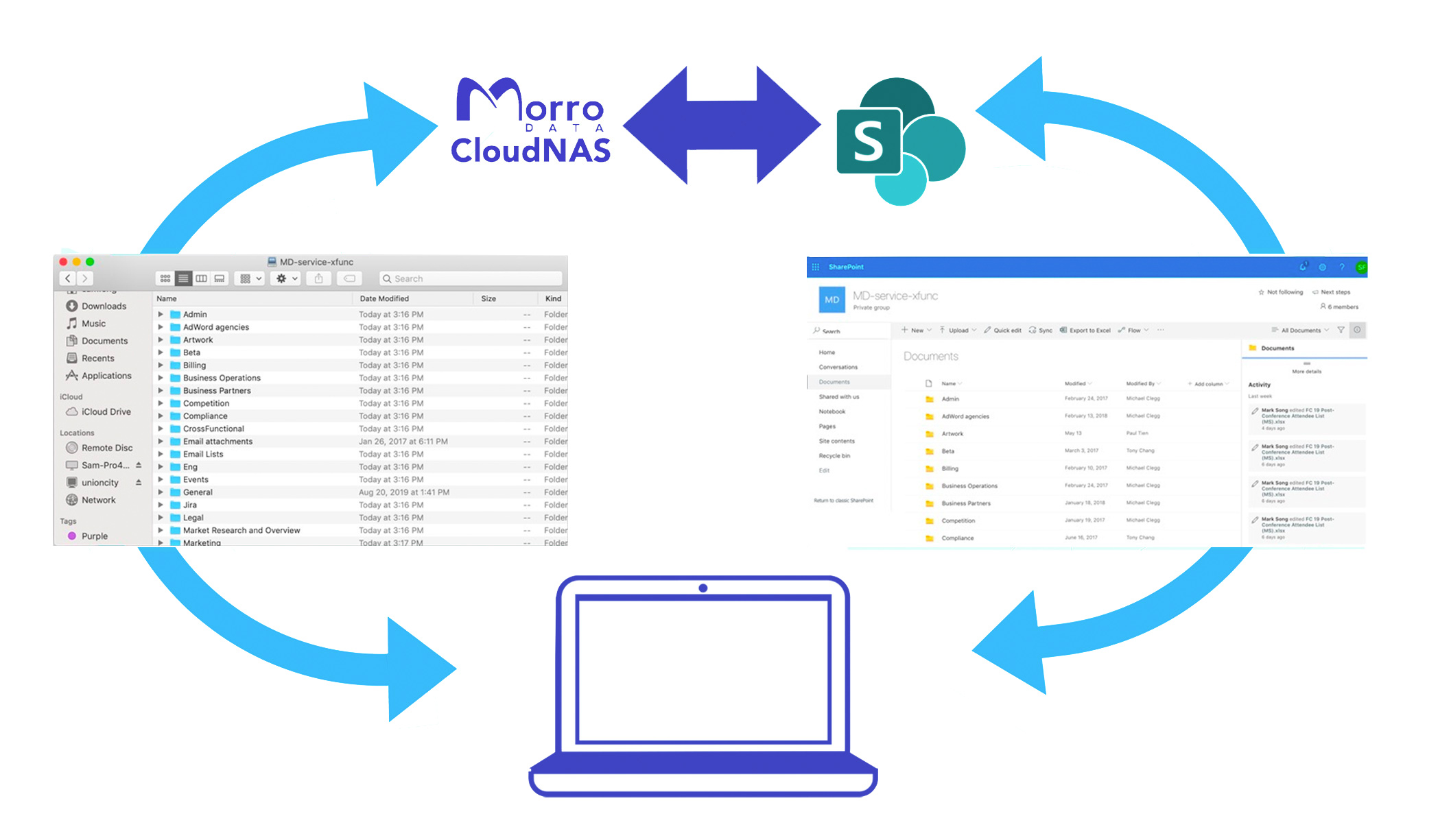The height and width of the screenshot is (840, 1438).
Task: Open Add column dropdown in SharePoint
Action: pyautogui.click(x=1208, y=384)
